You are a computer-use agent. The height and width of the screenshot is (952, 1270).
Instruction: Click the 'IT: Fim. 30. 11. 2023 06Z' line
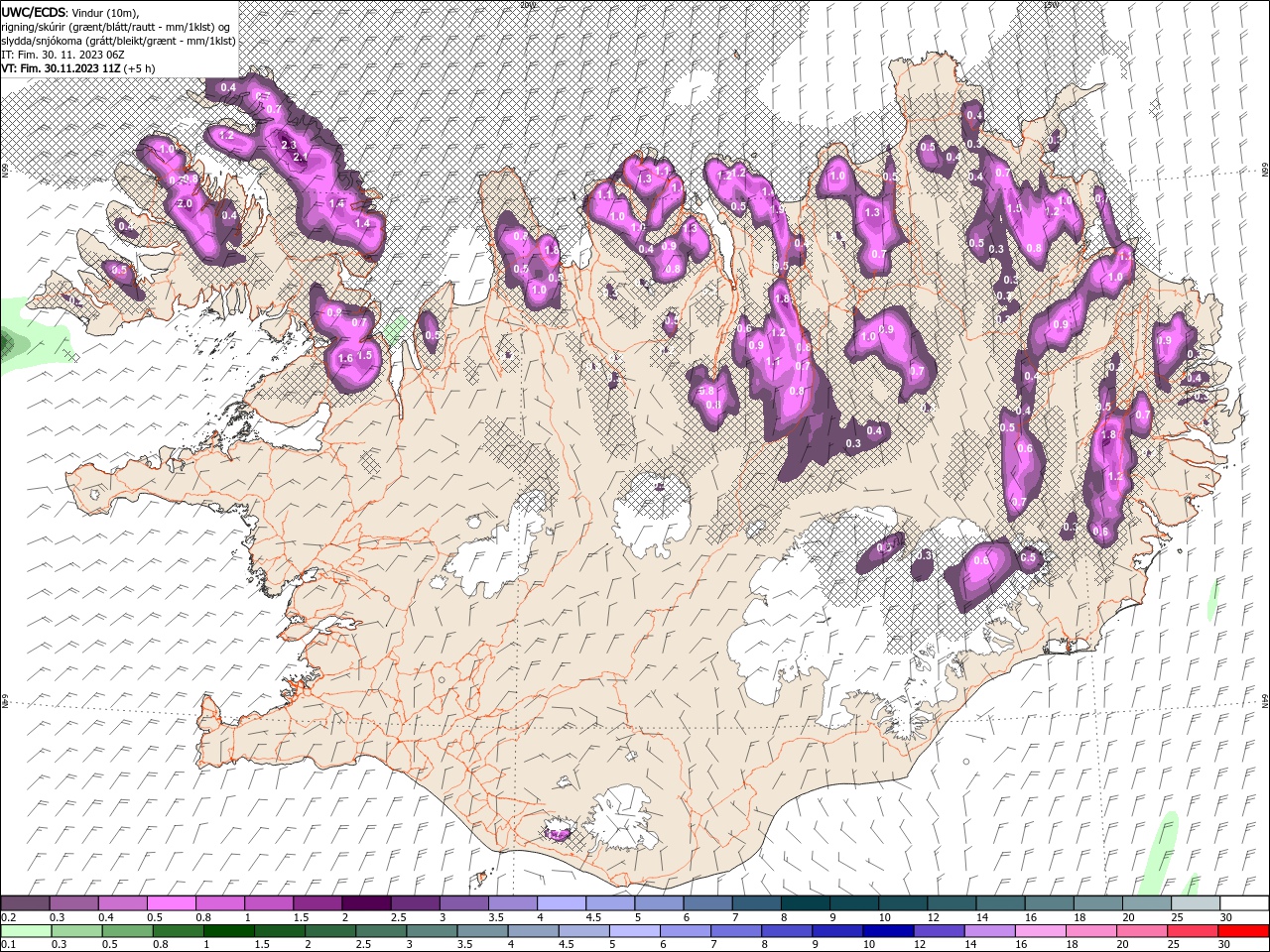click(x=63, y=55)
